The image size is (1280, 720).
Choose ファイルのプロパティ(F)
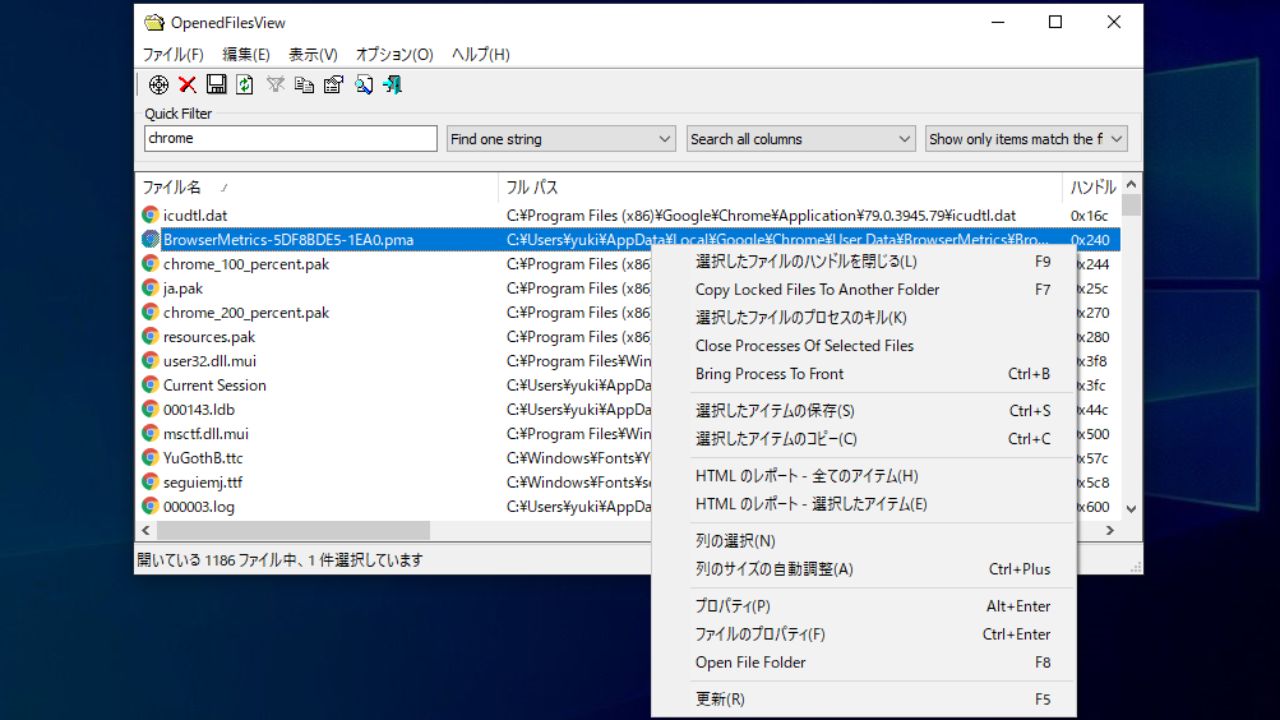coord(864,634)
